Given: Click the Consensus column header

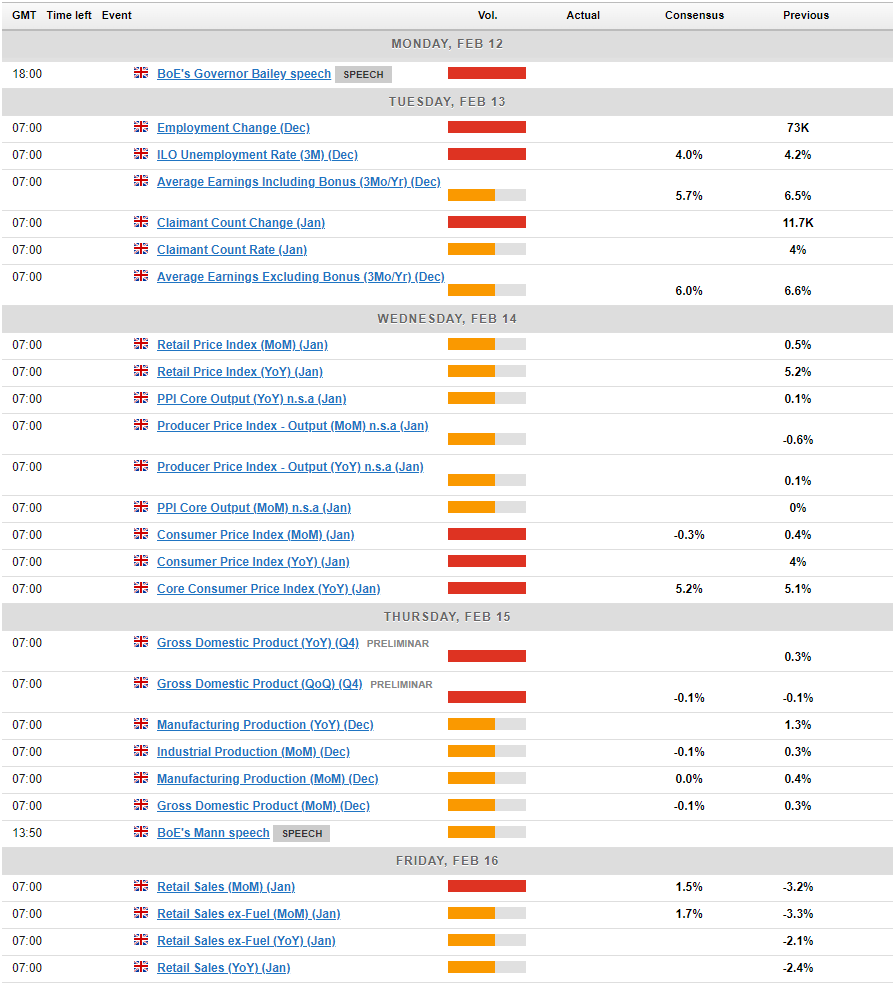Looking at the screenshot, I should coord(694,15).
